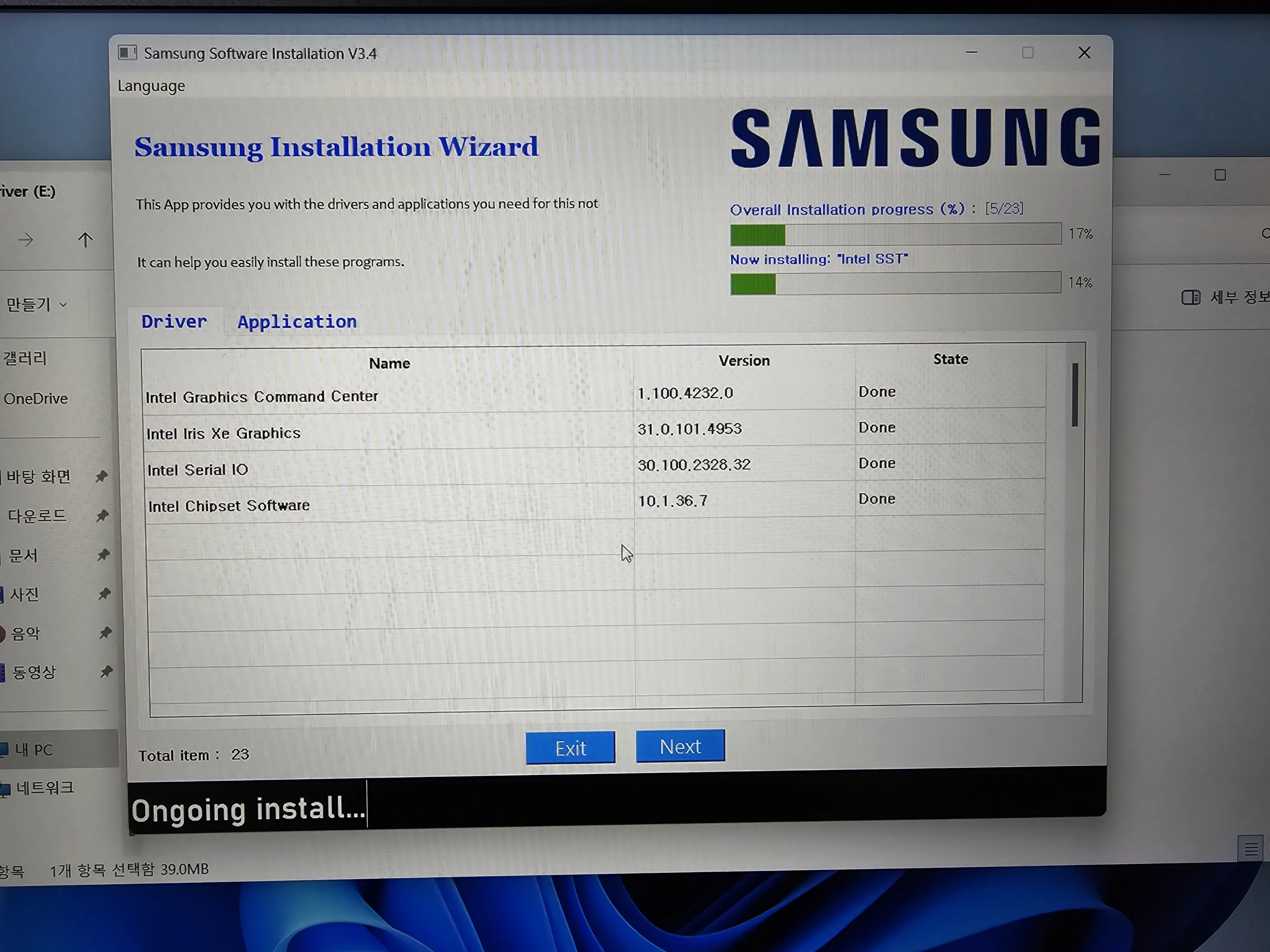Screen dimensions: 1270x952
Task: Open 갤러리 in File Explorer sidebar
Action: point(26,358)
